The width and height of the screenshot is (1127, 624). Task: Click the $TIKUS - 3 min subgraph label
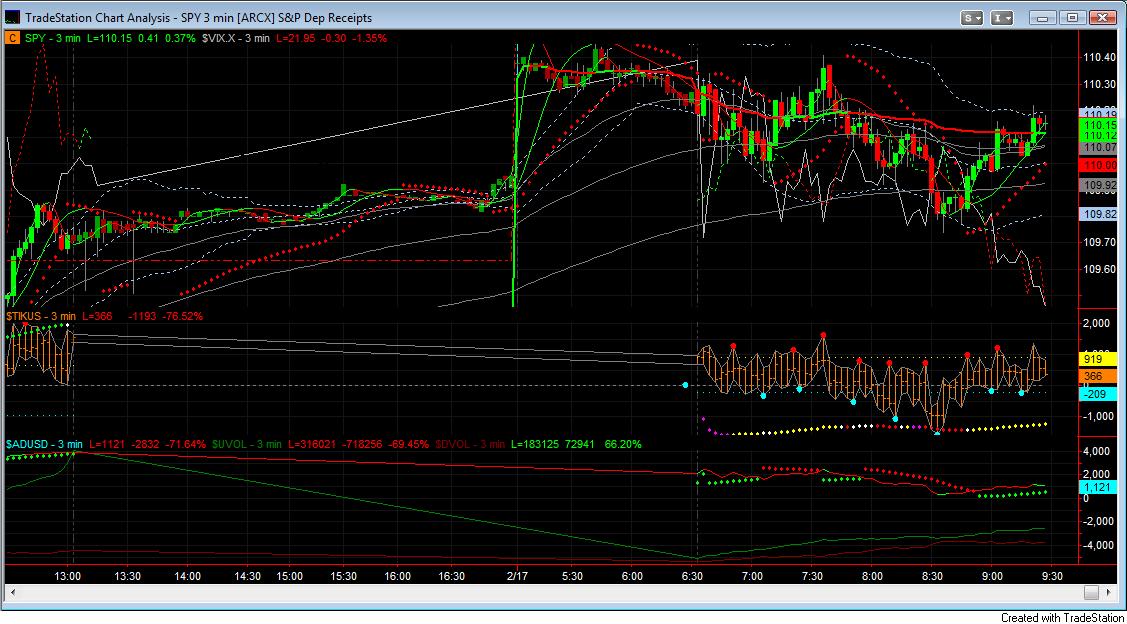41,316
